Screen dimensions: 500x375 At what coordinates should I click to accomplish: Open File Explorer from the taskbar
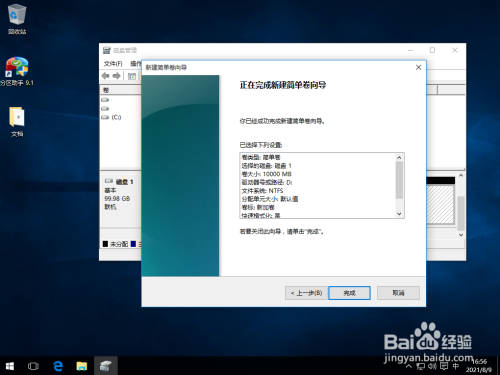pos(82,366)
